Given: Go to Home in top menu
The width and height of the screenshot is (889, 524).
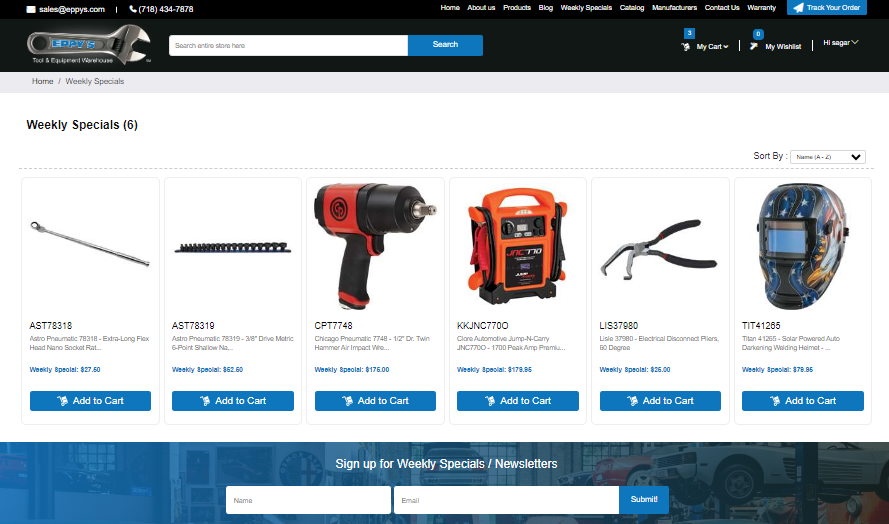Looking at the screenshot, I should [x=450, y=7].
